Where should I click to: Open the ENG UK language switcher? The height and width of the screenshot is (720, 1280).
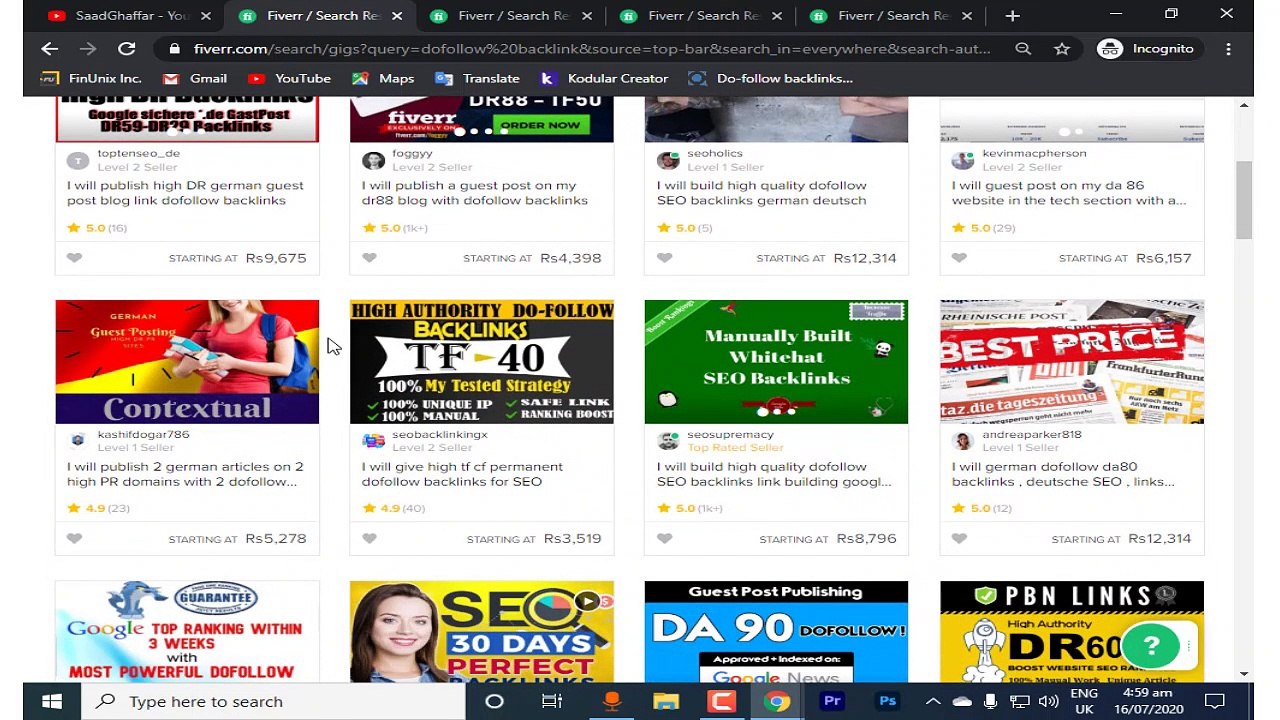coord(1084,701)
